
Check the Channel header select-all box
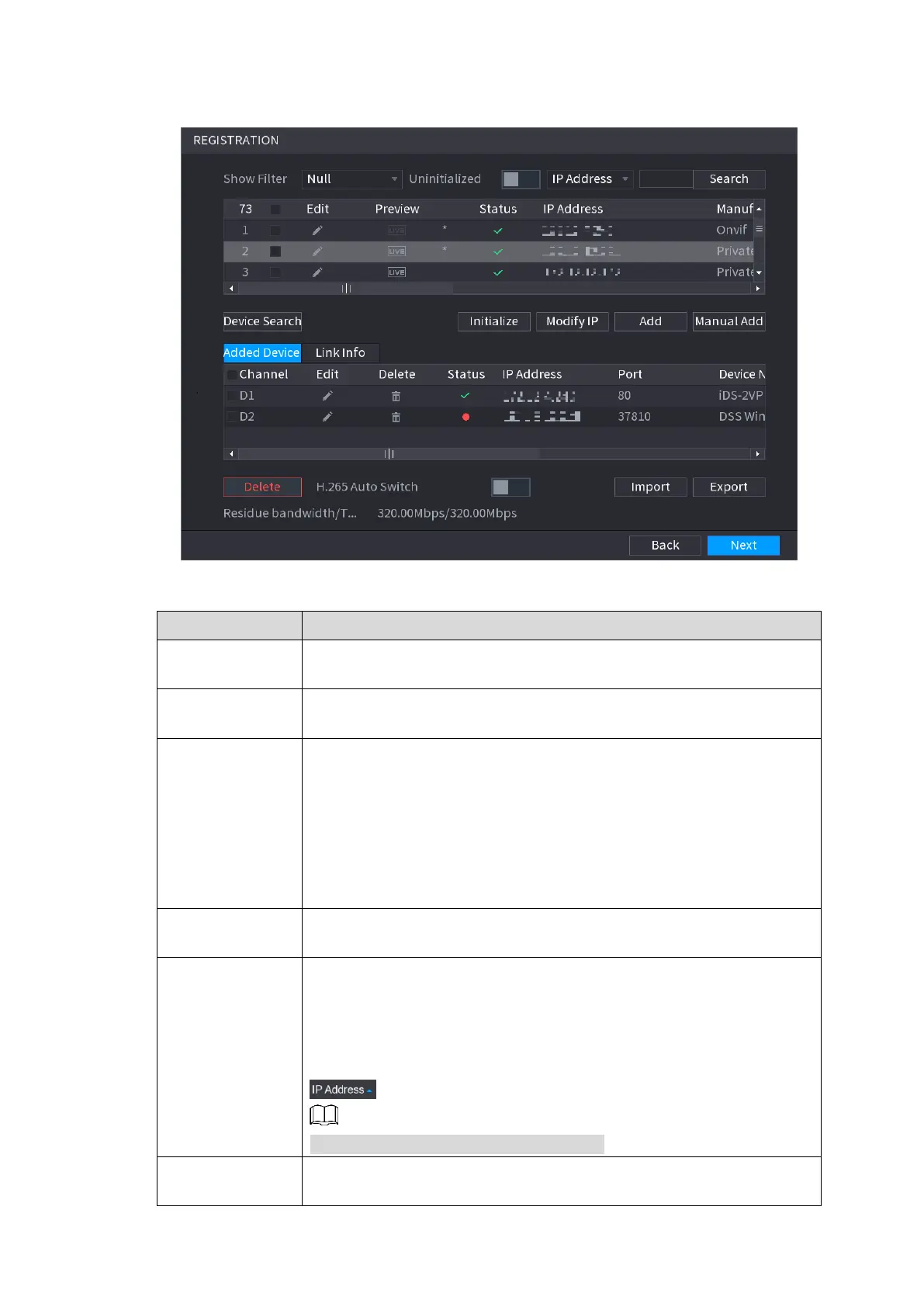pos(231,375)
